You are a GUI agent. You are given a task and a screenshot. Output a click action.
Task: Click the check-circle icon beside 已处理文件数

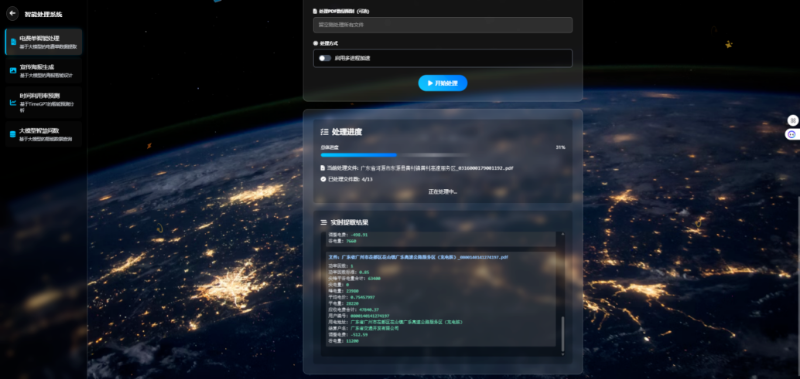click(323, 179)
